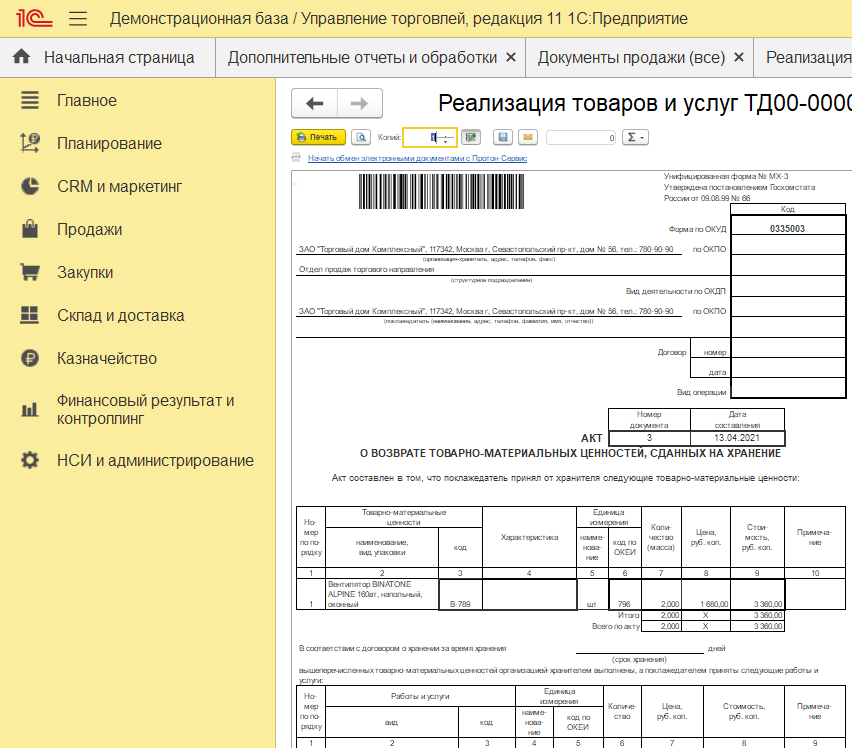Click the Номер документа header cell
852x748 pixels.
(649, 420)
